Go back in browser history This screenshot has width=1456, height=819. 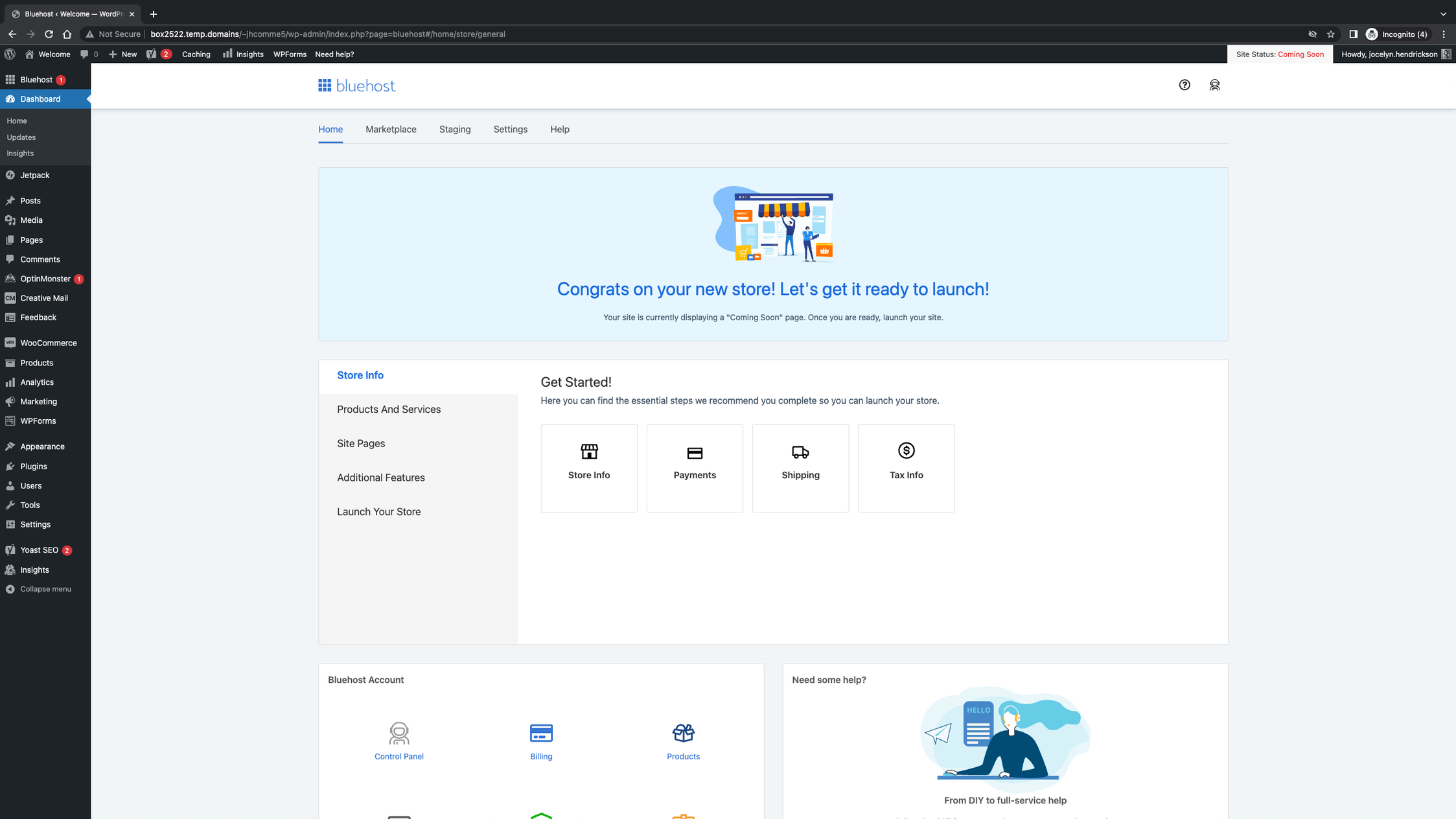pos(12,34)
